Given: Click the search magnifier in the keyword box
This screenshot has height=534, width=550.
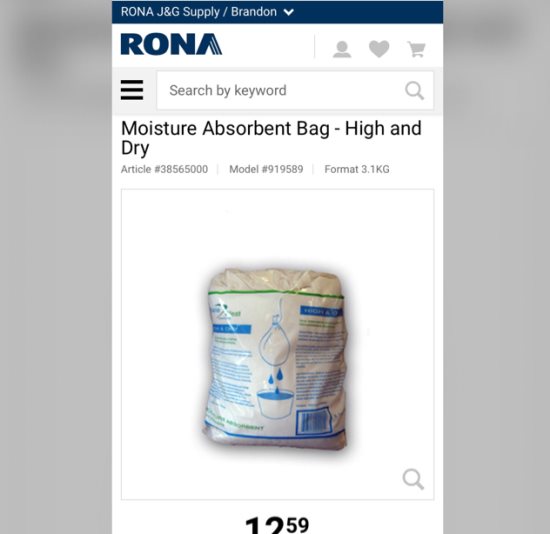Looking at the screenshot, I should [x=414, y=91].
